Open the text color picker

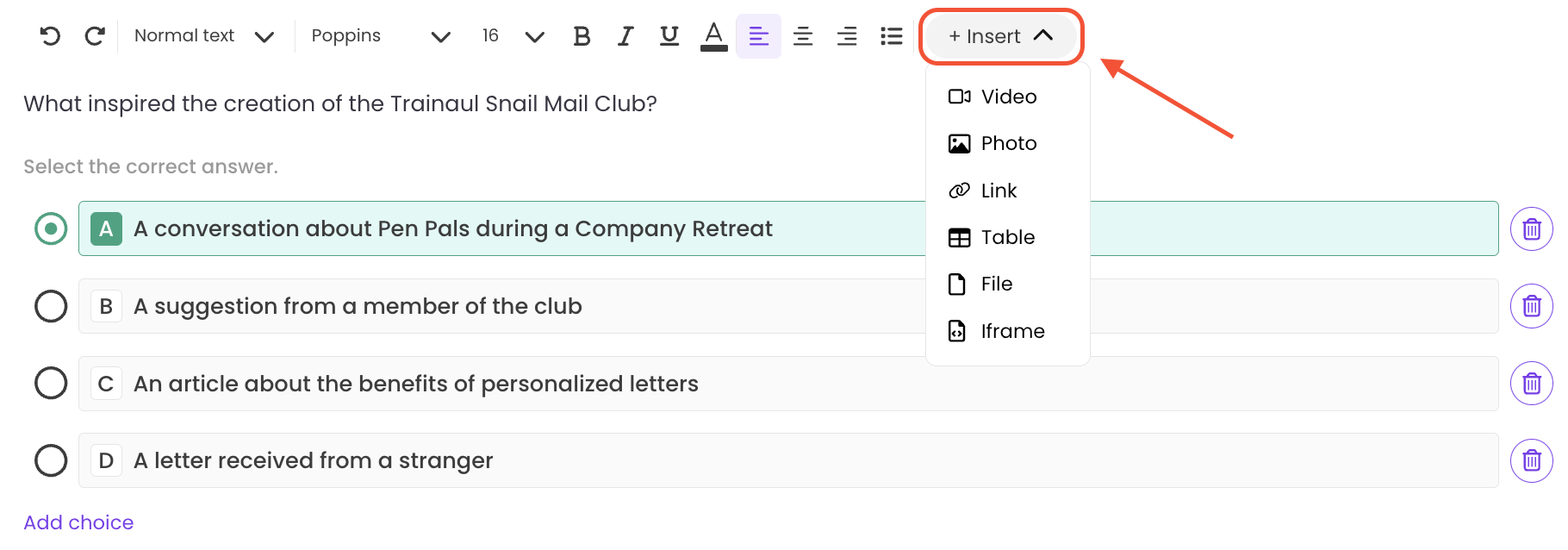(x=713, y=35)
